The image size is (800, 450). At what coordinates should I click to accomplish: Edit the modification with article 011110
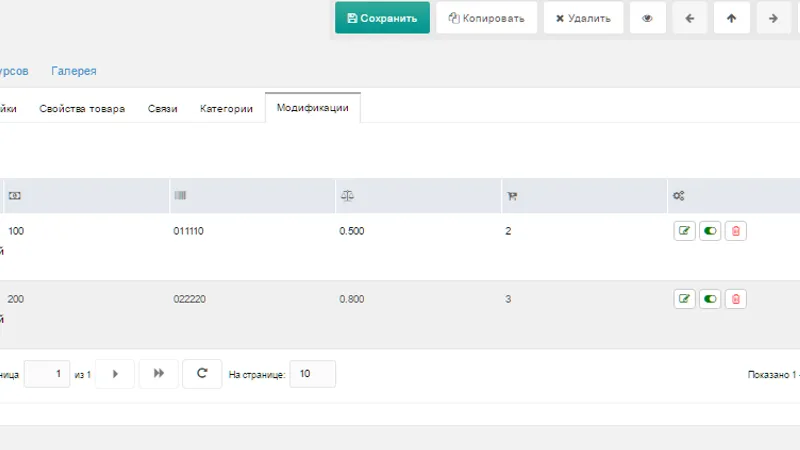click(684, 231)
